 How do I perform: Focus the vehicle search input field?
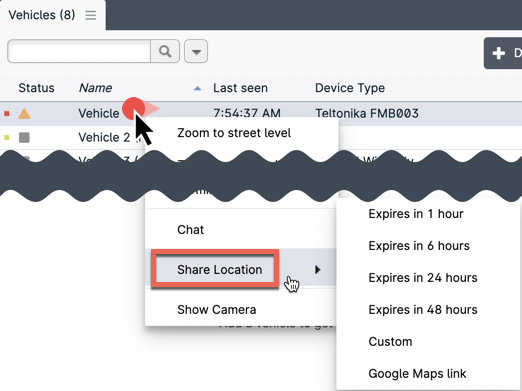[79, 51]
